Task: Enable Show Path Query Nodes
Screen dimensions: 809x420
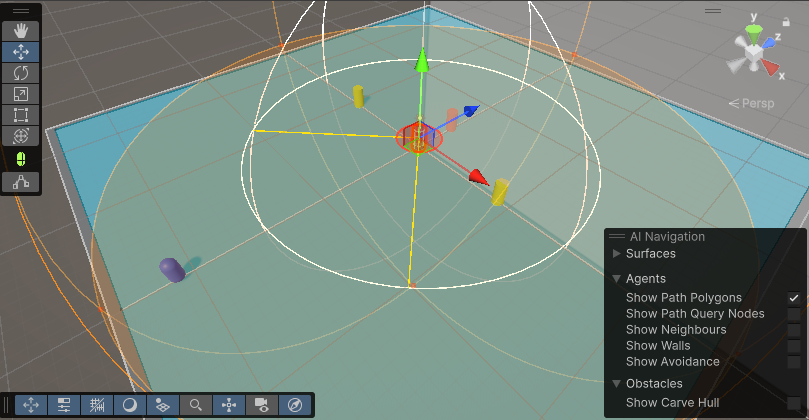Action: (794, 314)
